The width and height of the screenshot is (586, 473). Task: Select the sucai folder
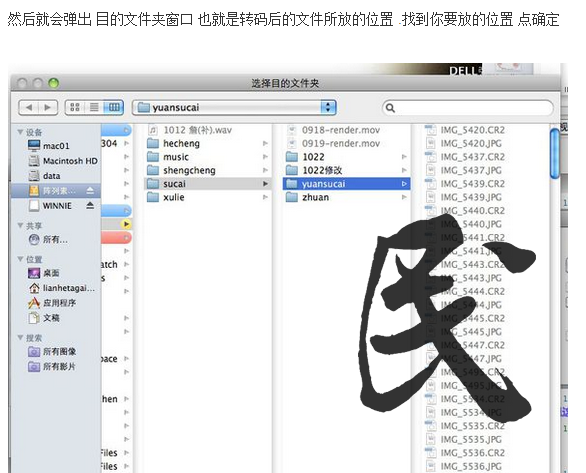[207, 184]
